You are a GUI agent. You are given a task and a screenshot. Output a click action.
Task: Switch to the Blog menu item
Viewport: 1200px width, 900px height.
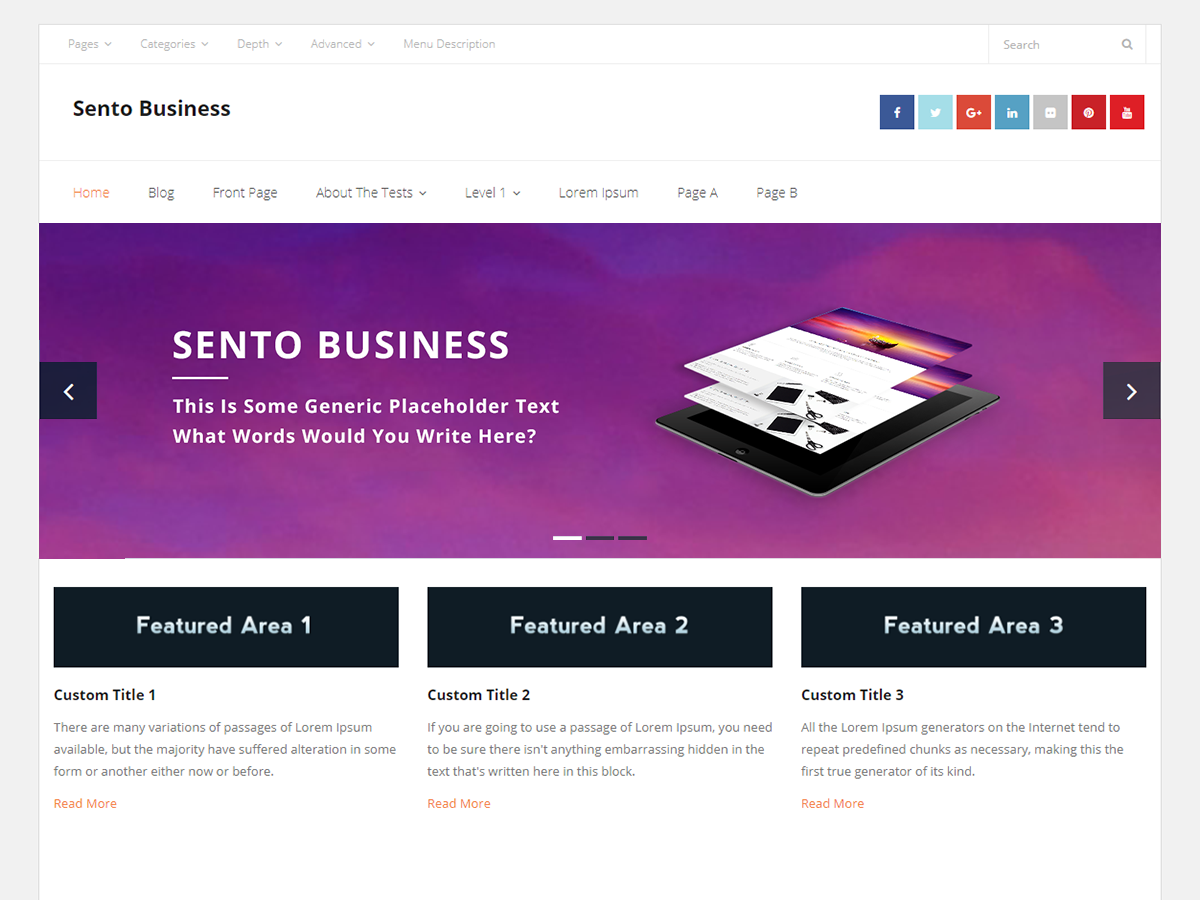(x=161, y=192)
